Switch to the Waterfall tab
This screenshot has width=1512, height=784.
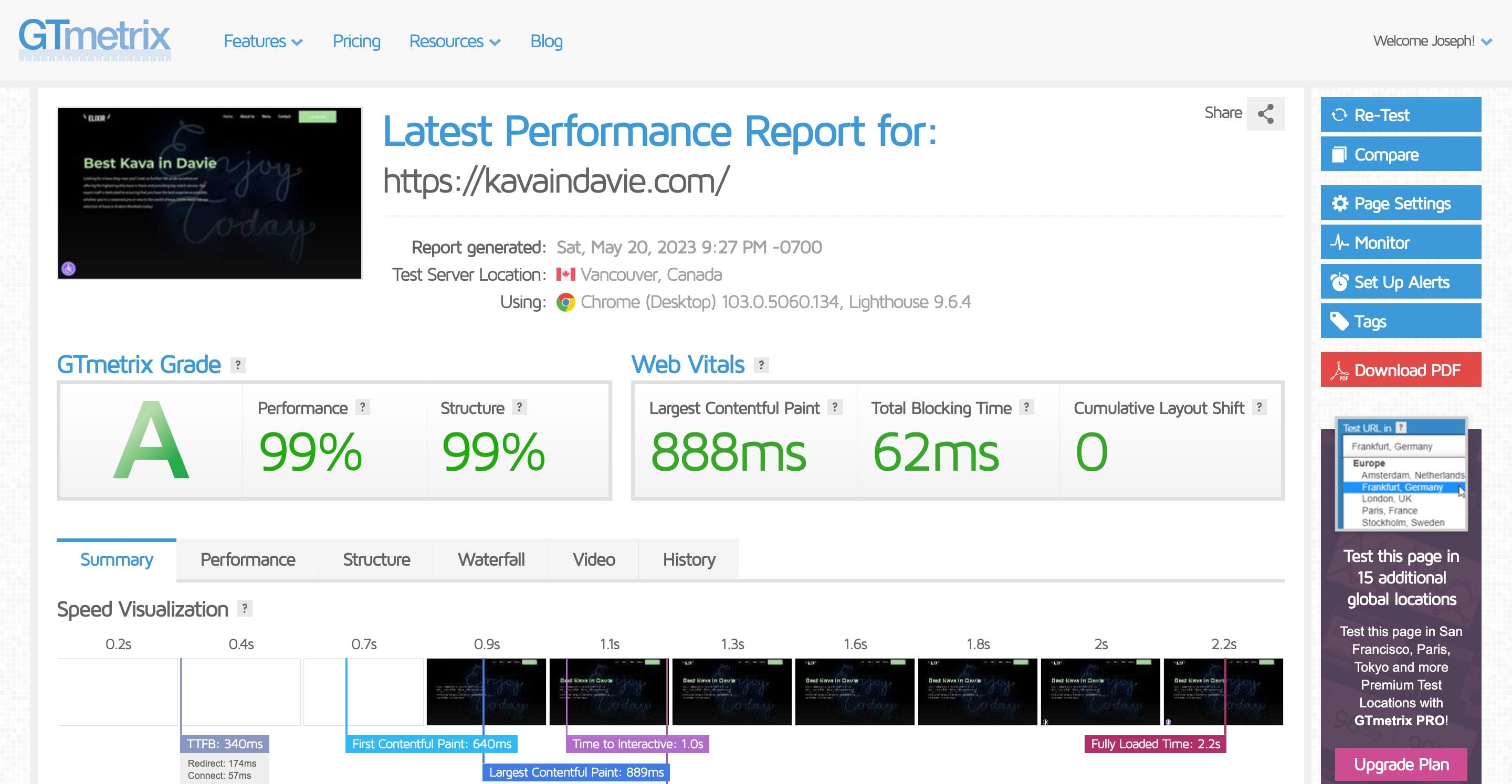pos(491,559)
